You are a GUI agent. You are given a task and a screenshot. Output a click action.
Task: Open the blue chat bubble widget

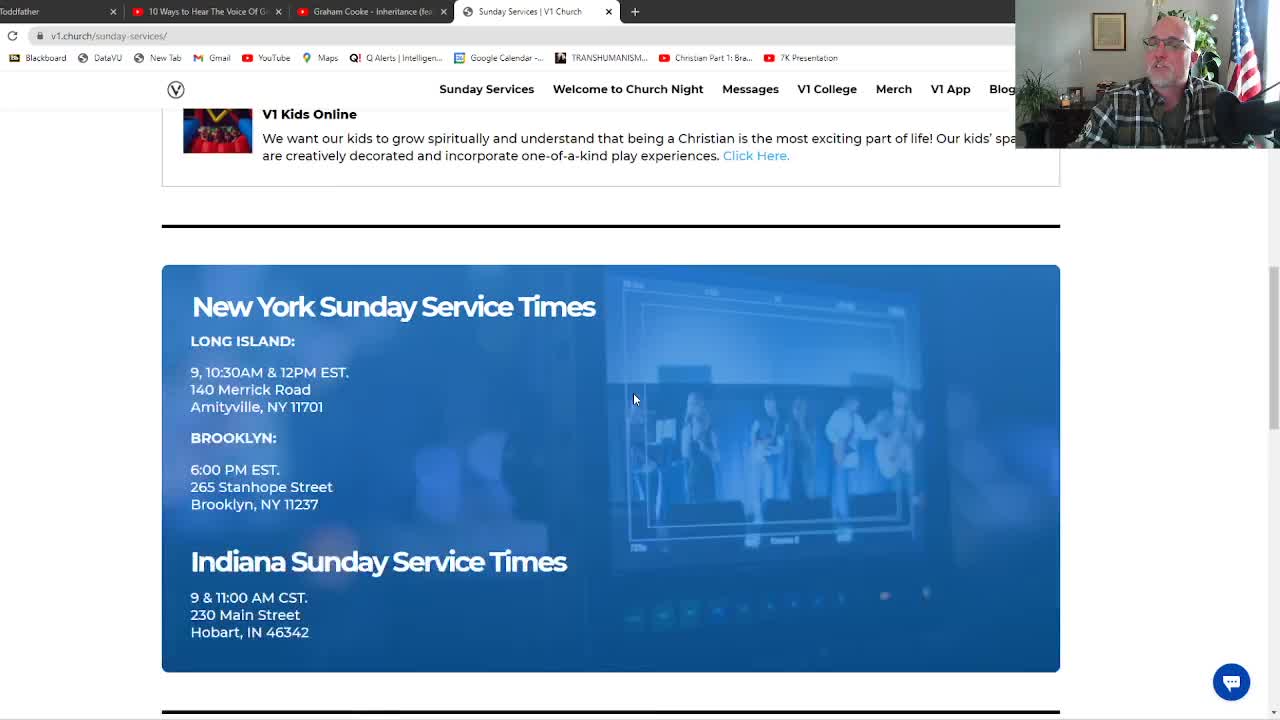tap(1231, 682)
